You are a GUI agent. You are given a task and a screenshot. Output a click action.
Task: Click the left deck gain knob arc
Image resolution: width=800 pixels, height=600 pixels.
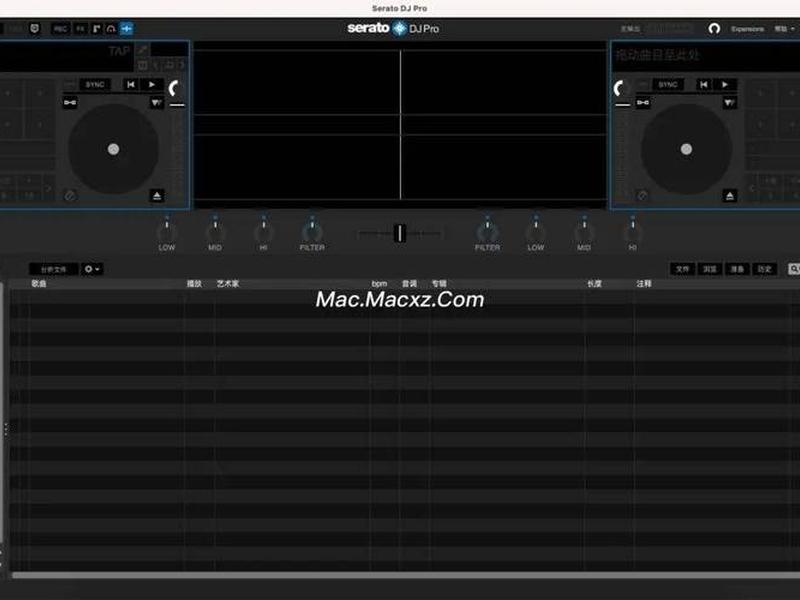coord(175,89)
